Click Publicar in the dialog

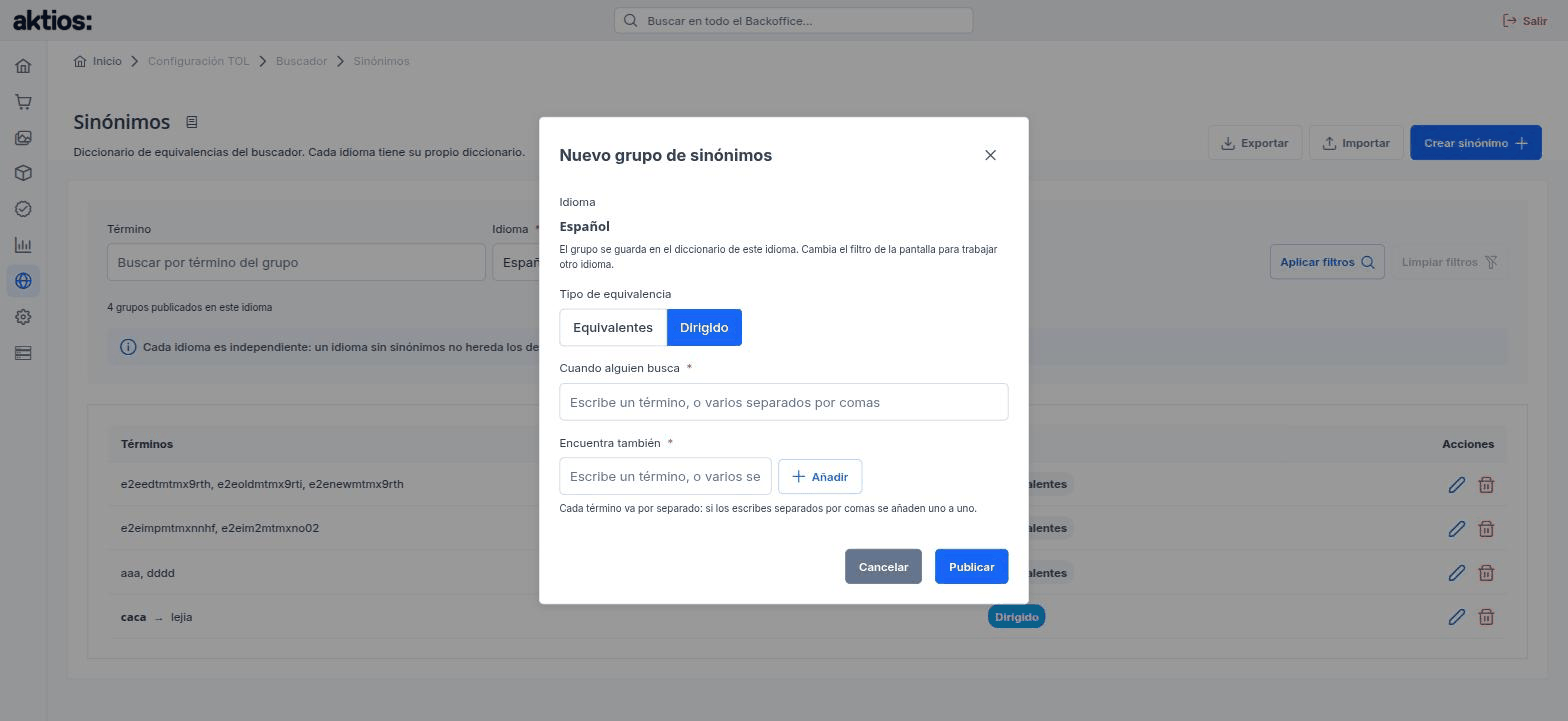tap(971, 567)
